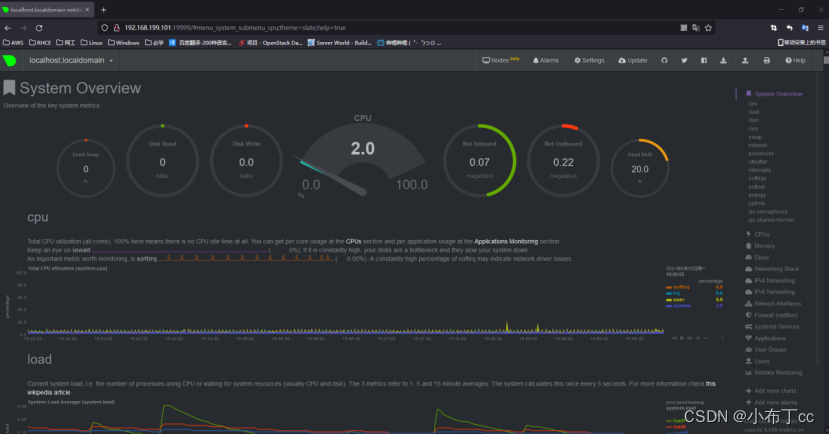
Task: Open Users sidebar section
Action: click(x=757, y=361)
